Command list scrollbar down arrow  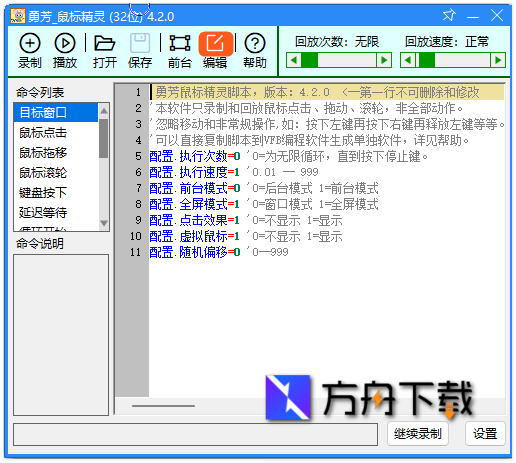(x=104, y=223)
